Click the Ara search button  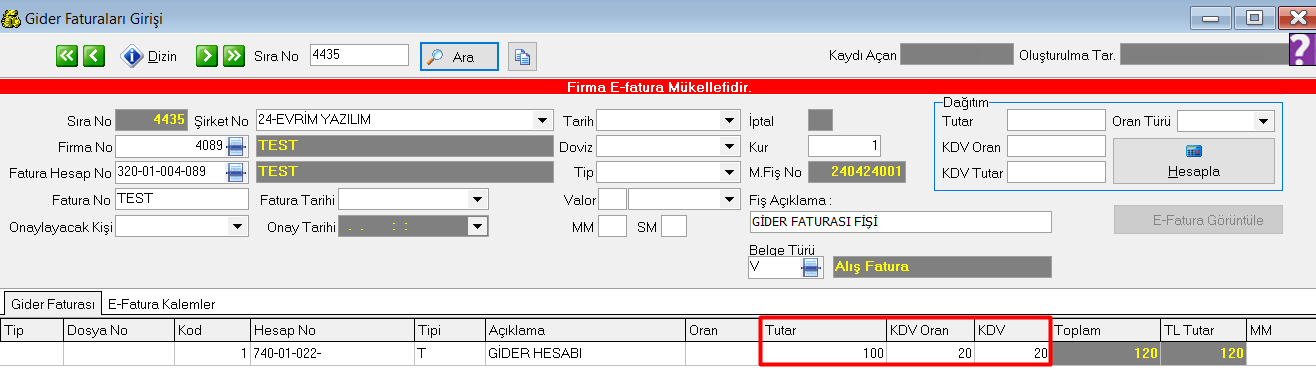459,57
